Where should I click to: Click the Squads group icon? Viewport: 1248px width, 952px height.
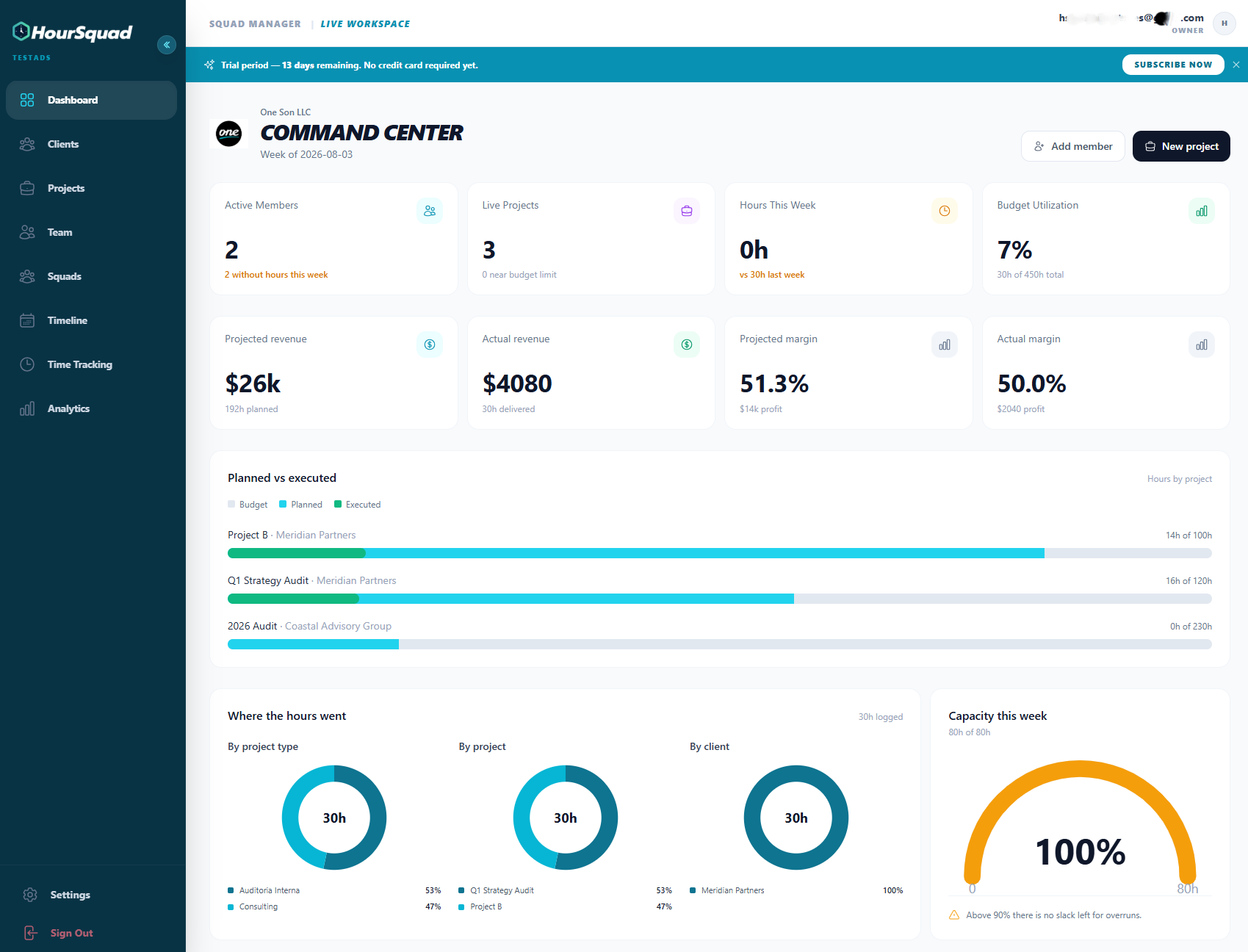pyautogui.click(x=27, y=276)
